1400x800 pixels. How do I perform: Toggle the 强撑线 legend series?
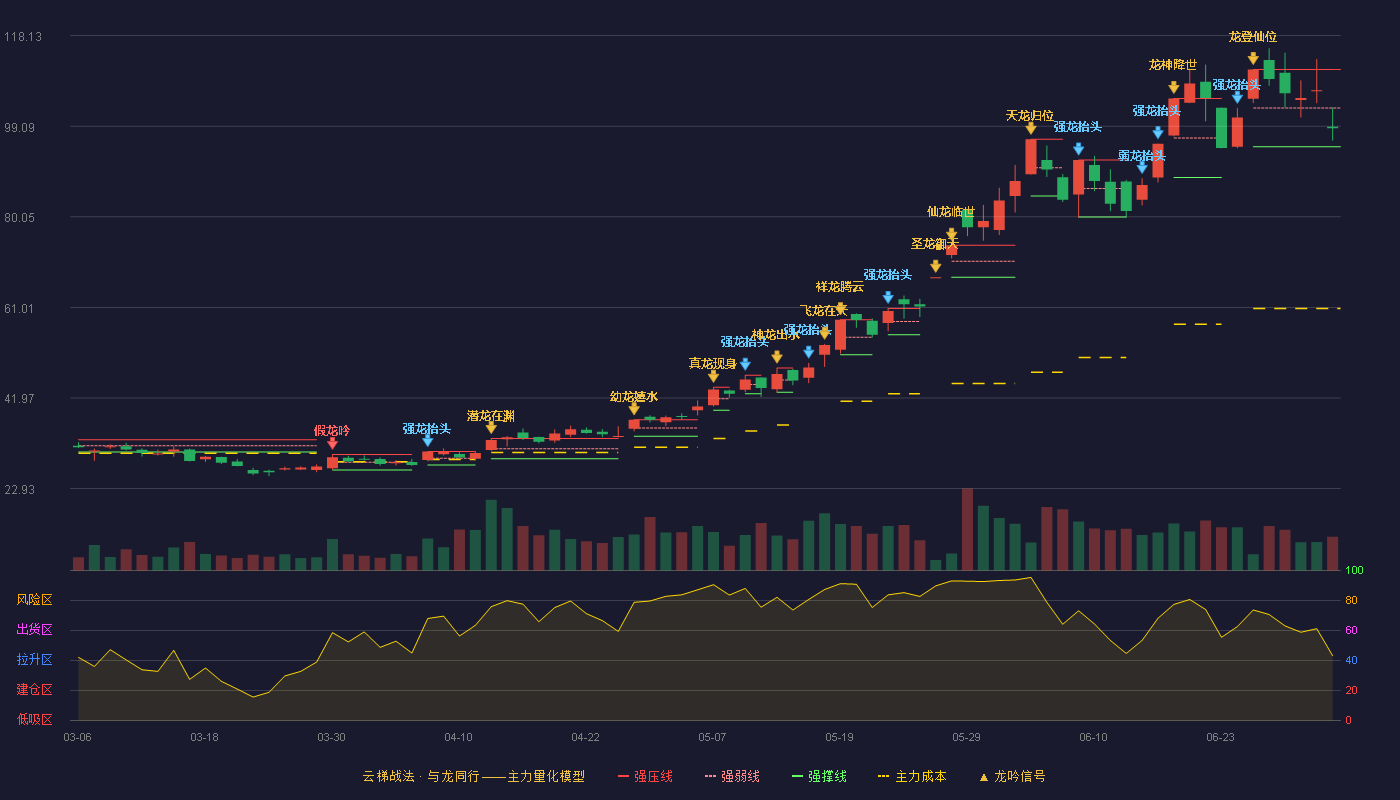820,776
